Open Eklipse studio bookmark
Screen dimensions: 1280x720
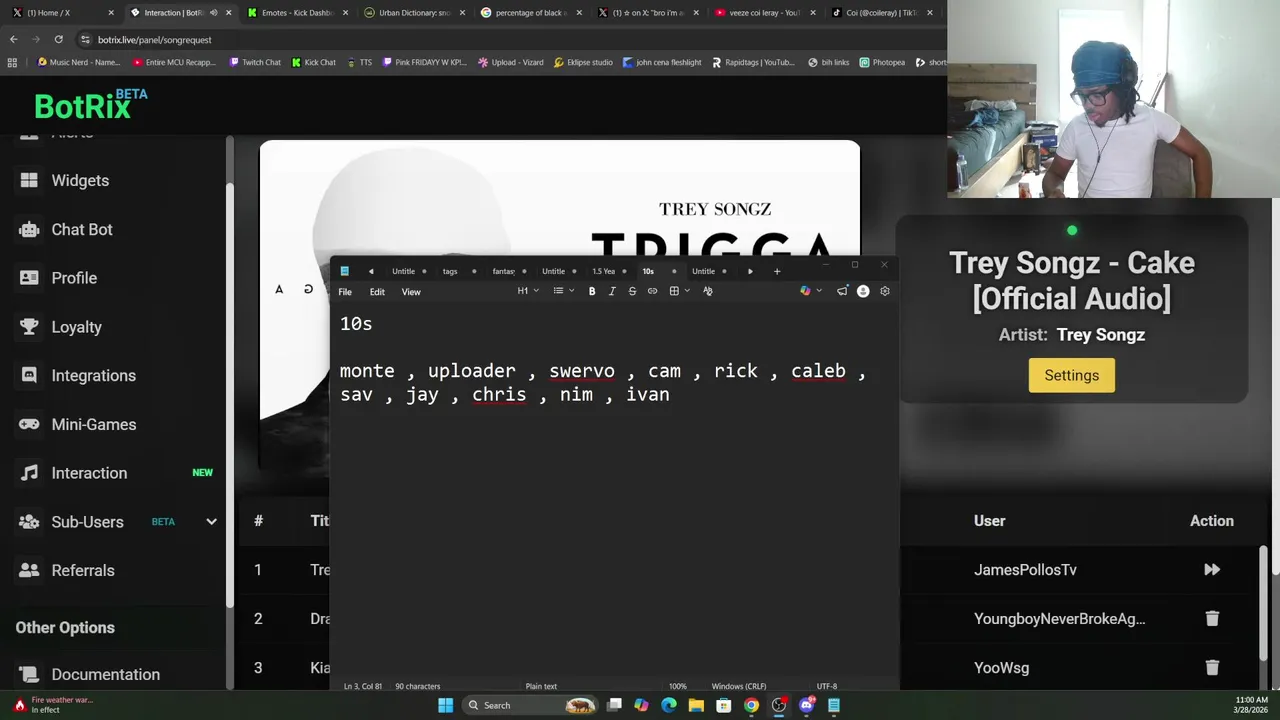pos(583,62)
